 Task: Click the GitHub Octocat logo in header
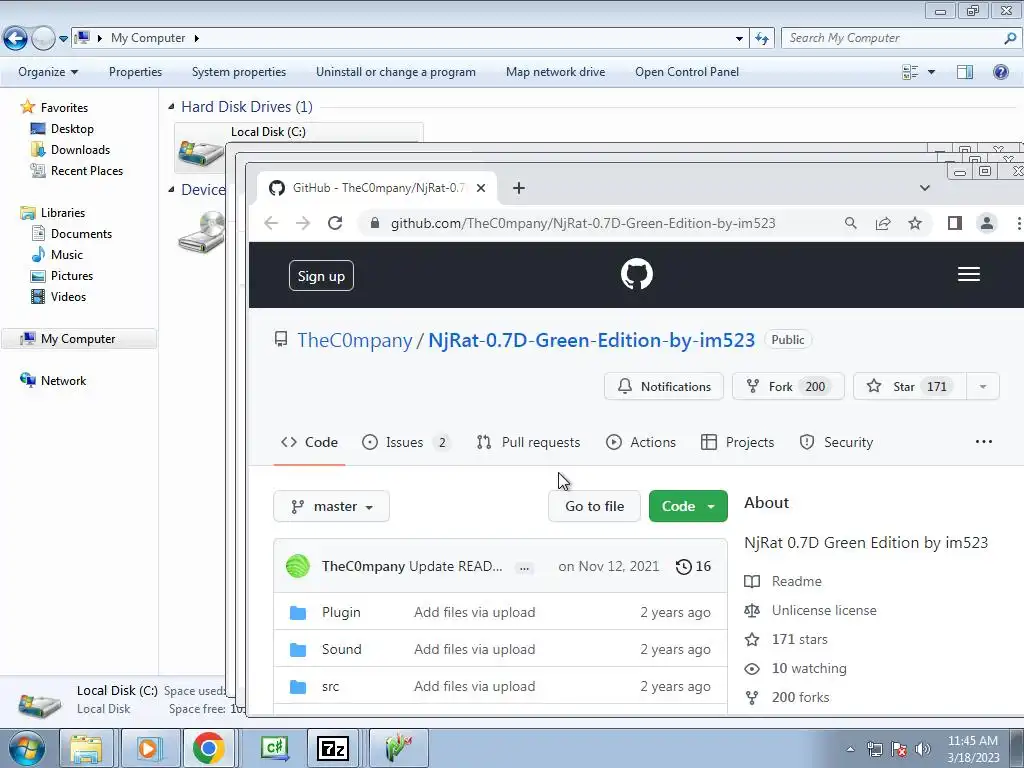[637, 274]
